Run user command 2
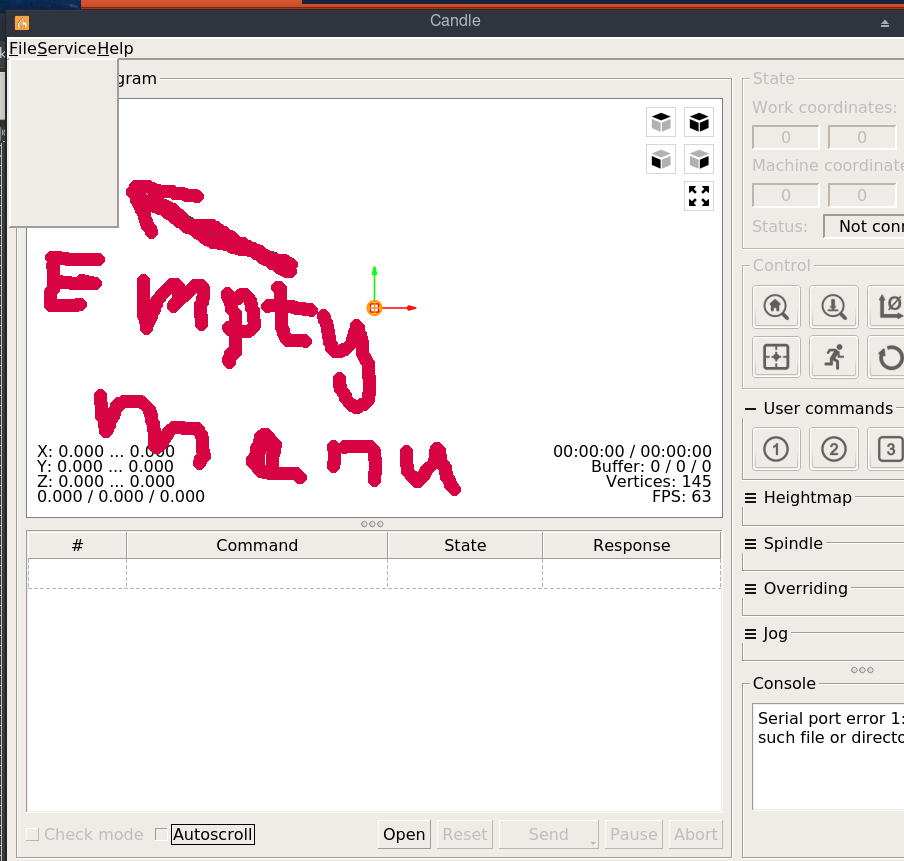The width and height of the screenshot is (904, 861). 834,449
